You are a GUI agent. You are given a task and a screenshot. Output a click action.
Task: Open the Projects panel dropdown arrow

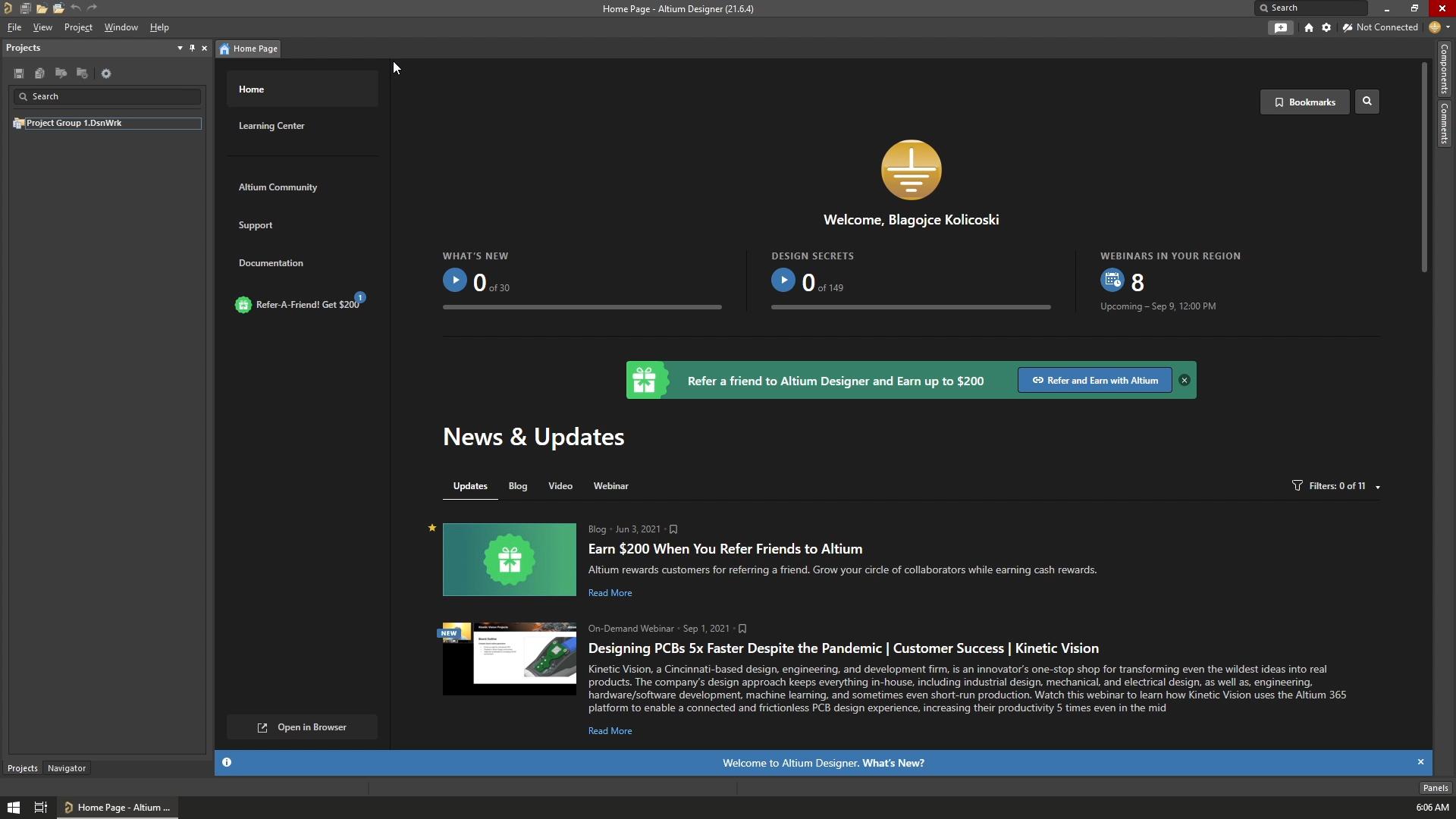pos(180,48)
